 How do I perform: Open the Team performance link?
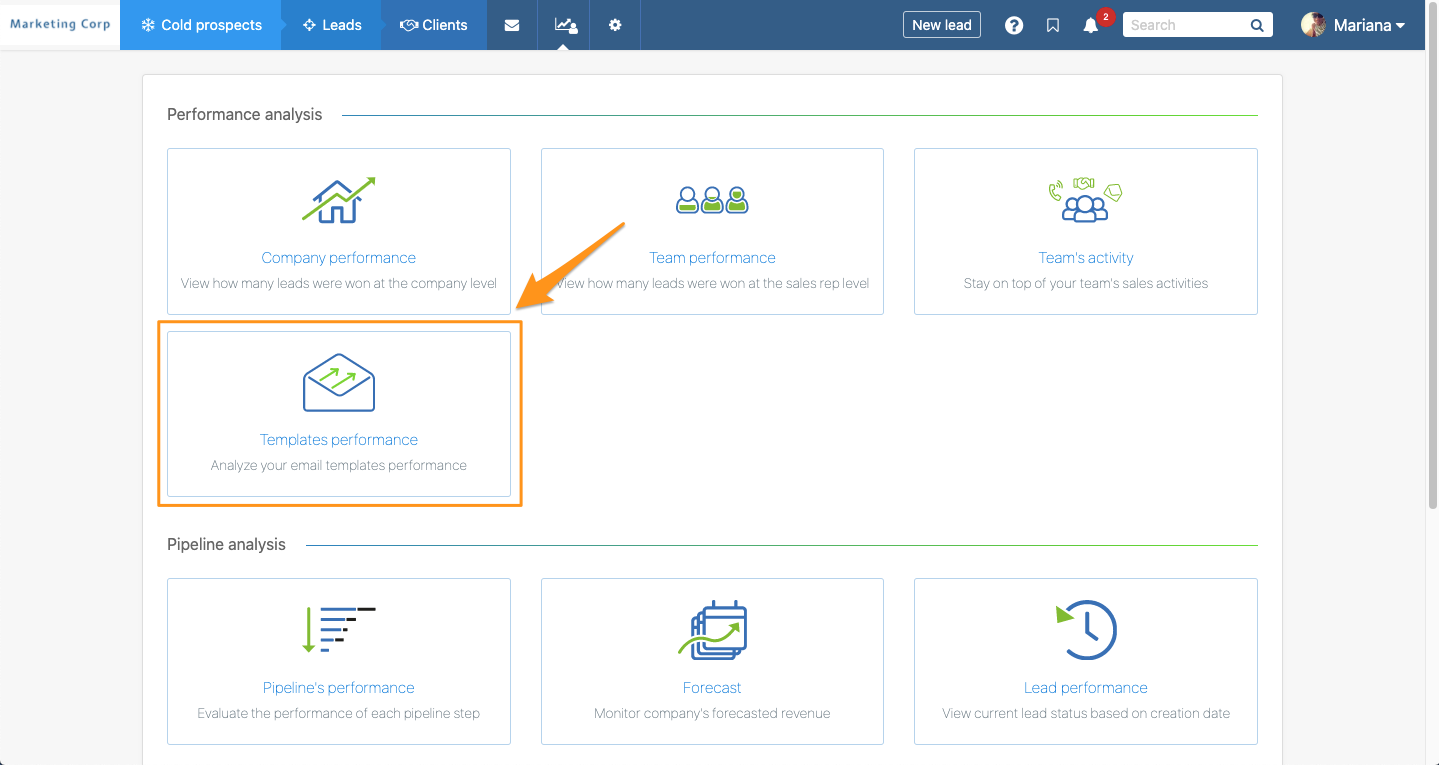(712, 258)
